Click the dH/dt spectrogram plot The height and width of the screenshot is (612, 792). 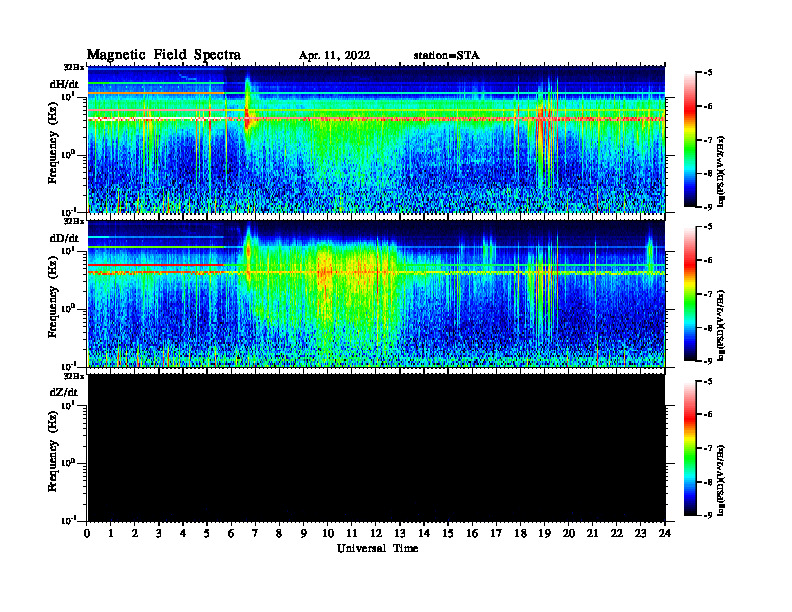pyautogui.click(x=376, y=139)
